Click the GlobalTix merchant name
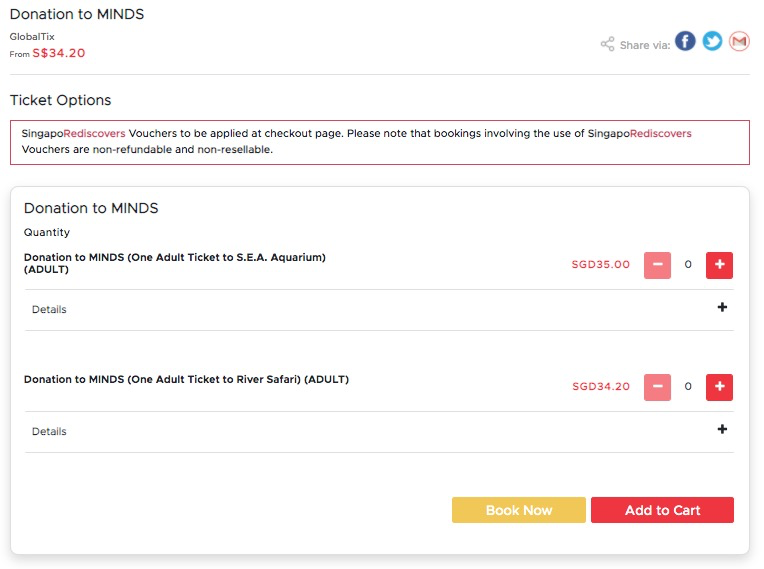 point(32,37)
